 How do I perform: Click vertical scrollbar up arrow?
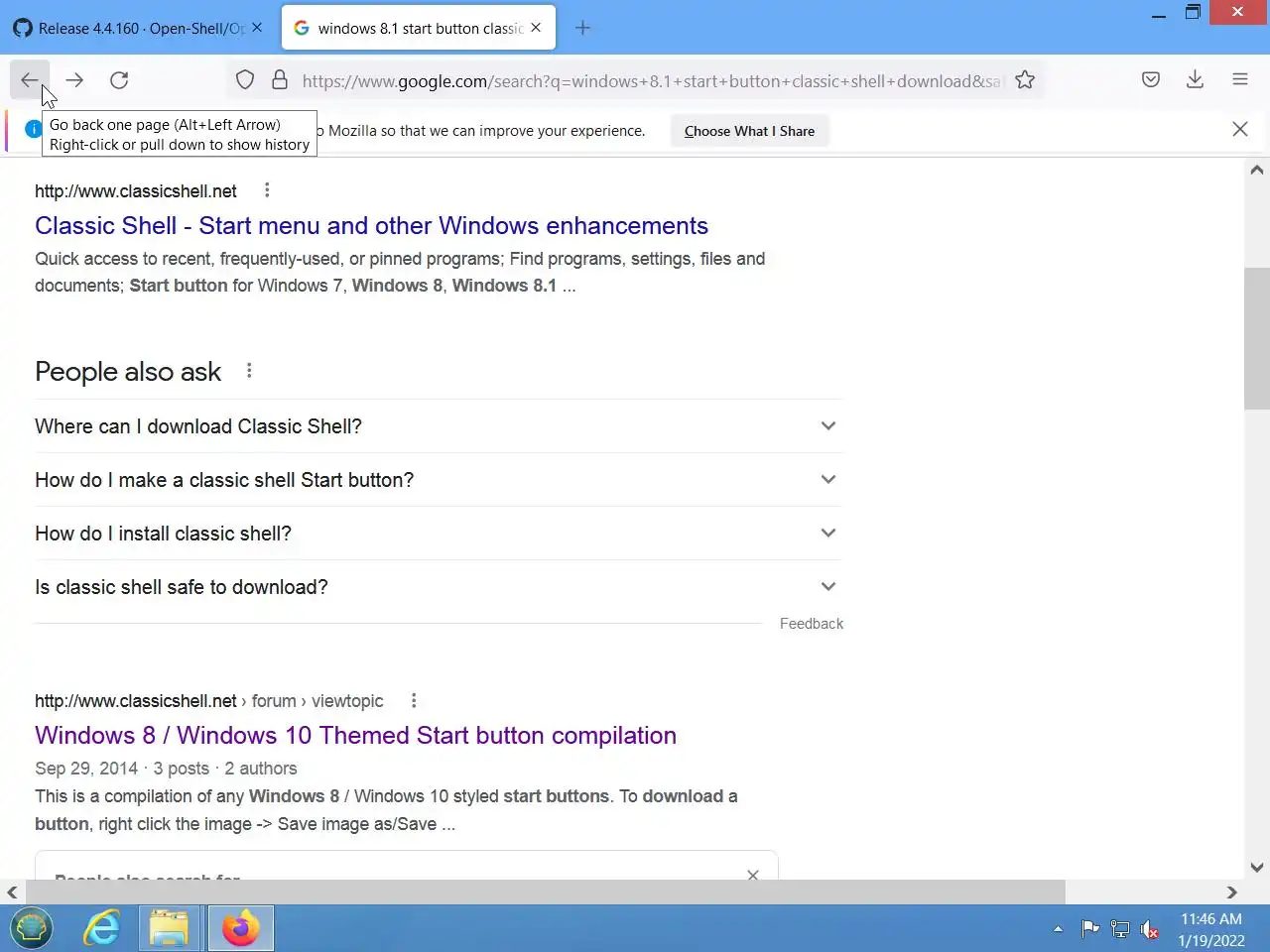point(1257,170)
